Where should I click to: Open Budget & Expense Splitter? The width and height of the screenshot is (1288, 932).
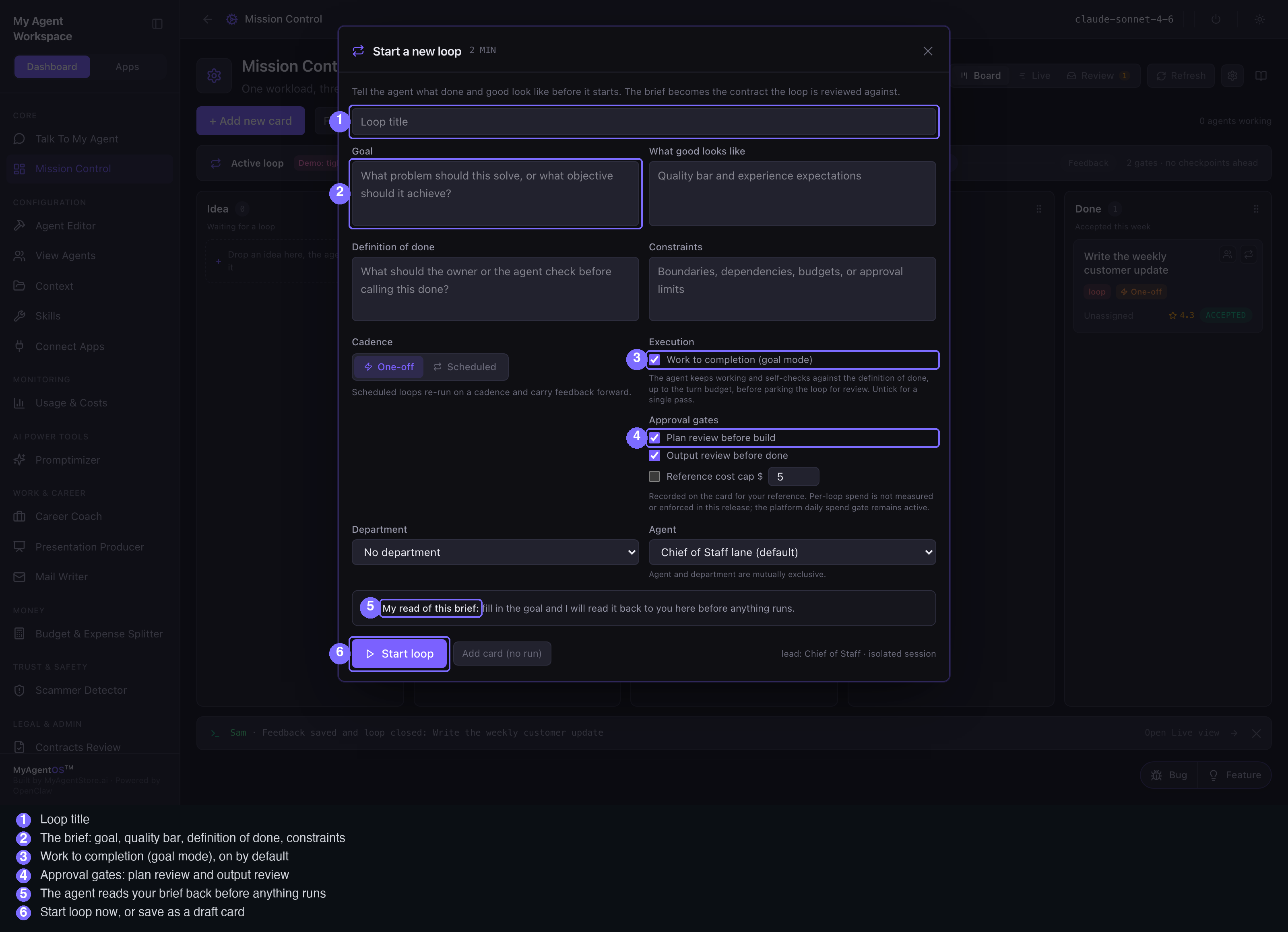pyautogui.click(x=90, y=633)
